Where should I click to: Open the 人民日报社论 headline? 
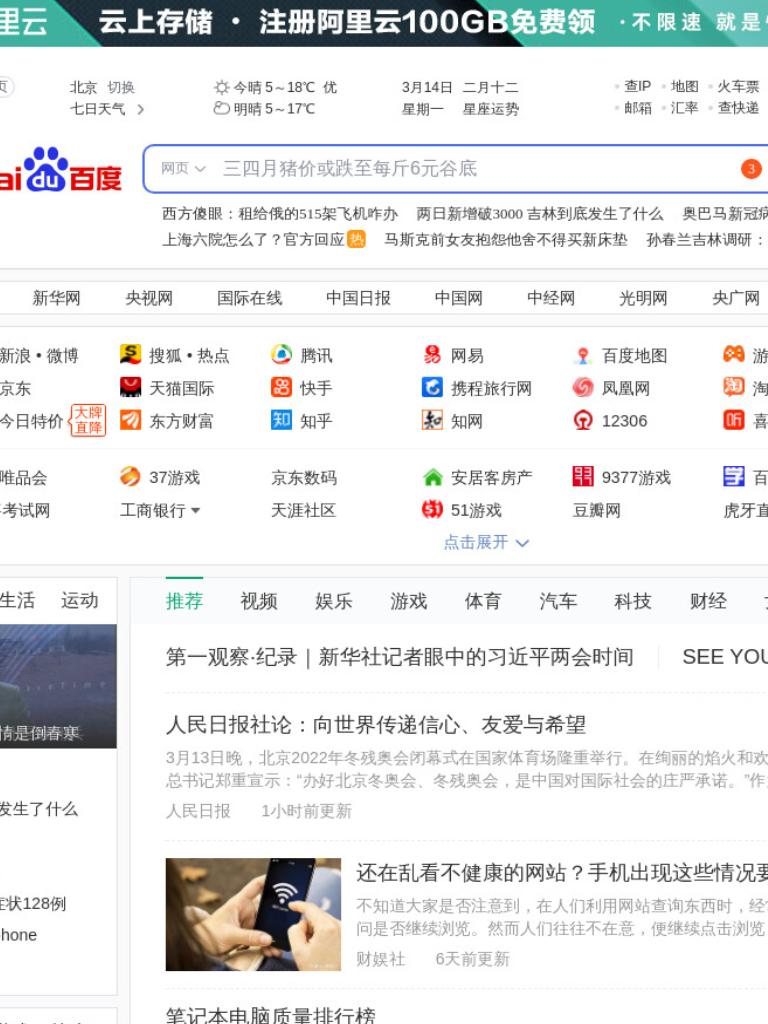coord(376,724)
